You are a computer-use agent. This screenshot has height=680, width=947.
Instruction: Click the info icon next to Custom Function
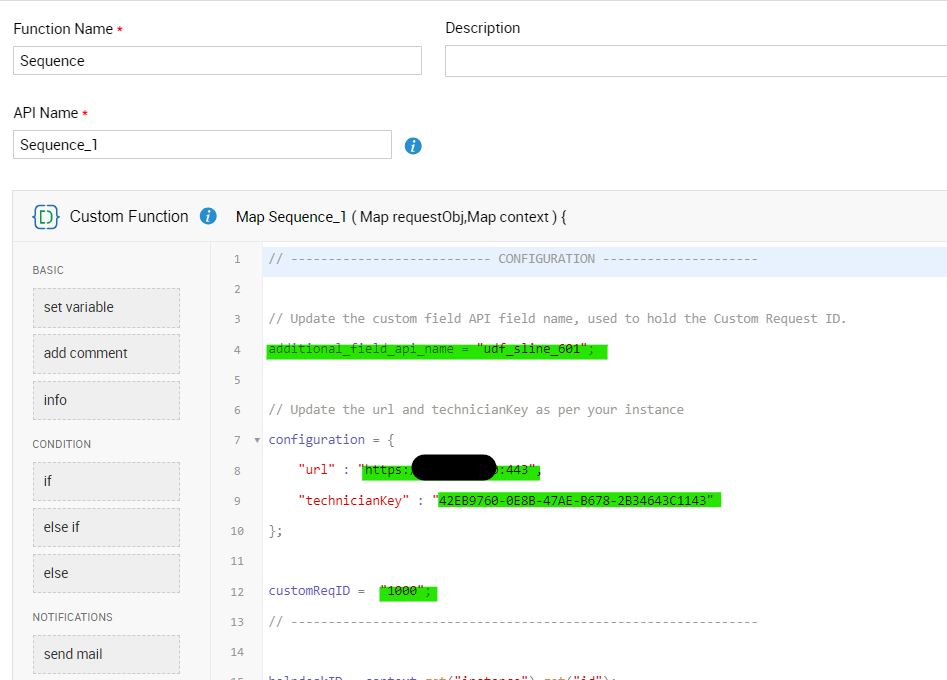208,216
